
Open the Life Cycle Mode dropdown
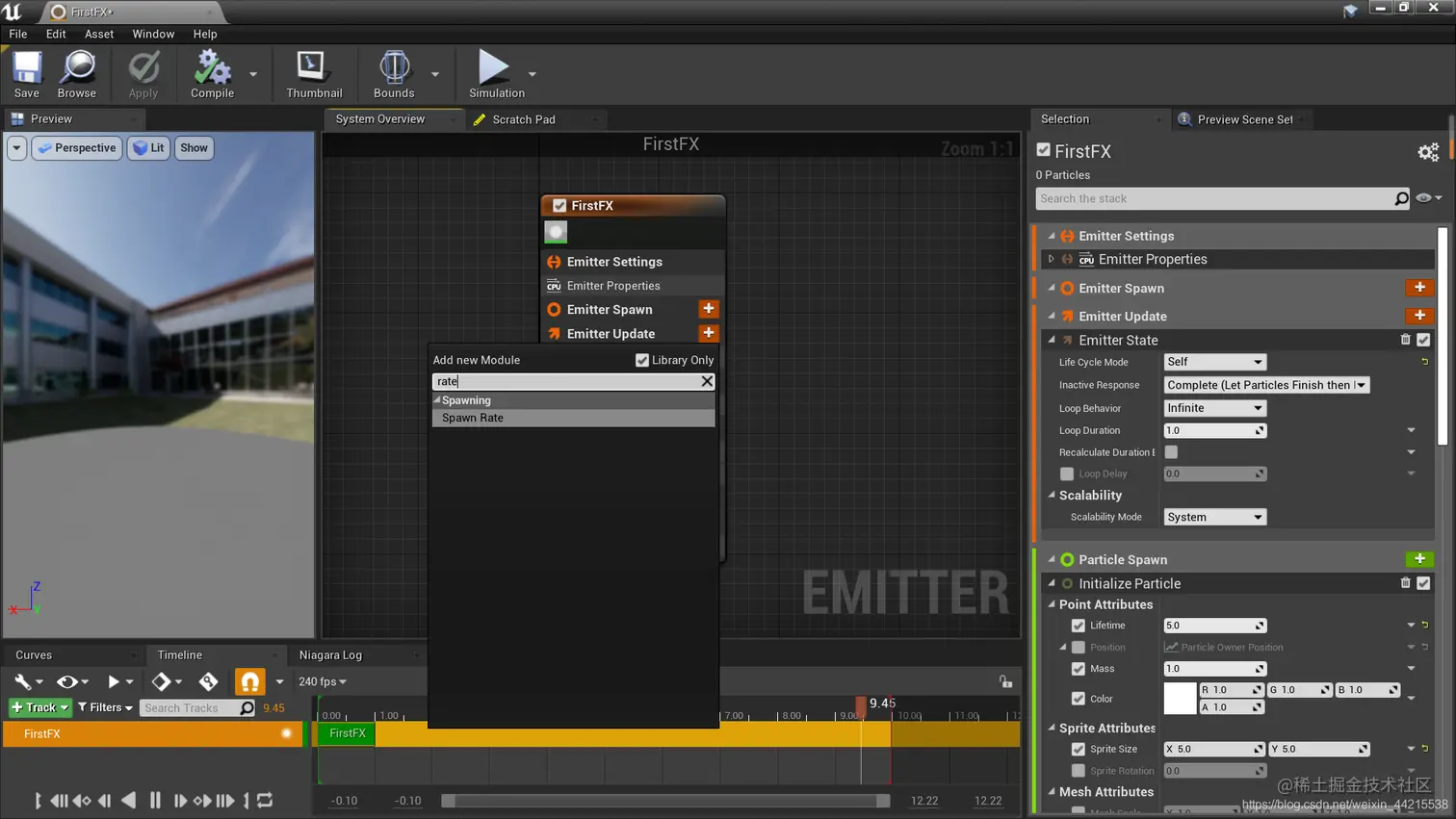coord(1214,362)
